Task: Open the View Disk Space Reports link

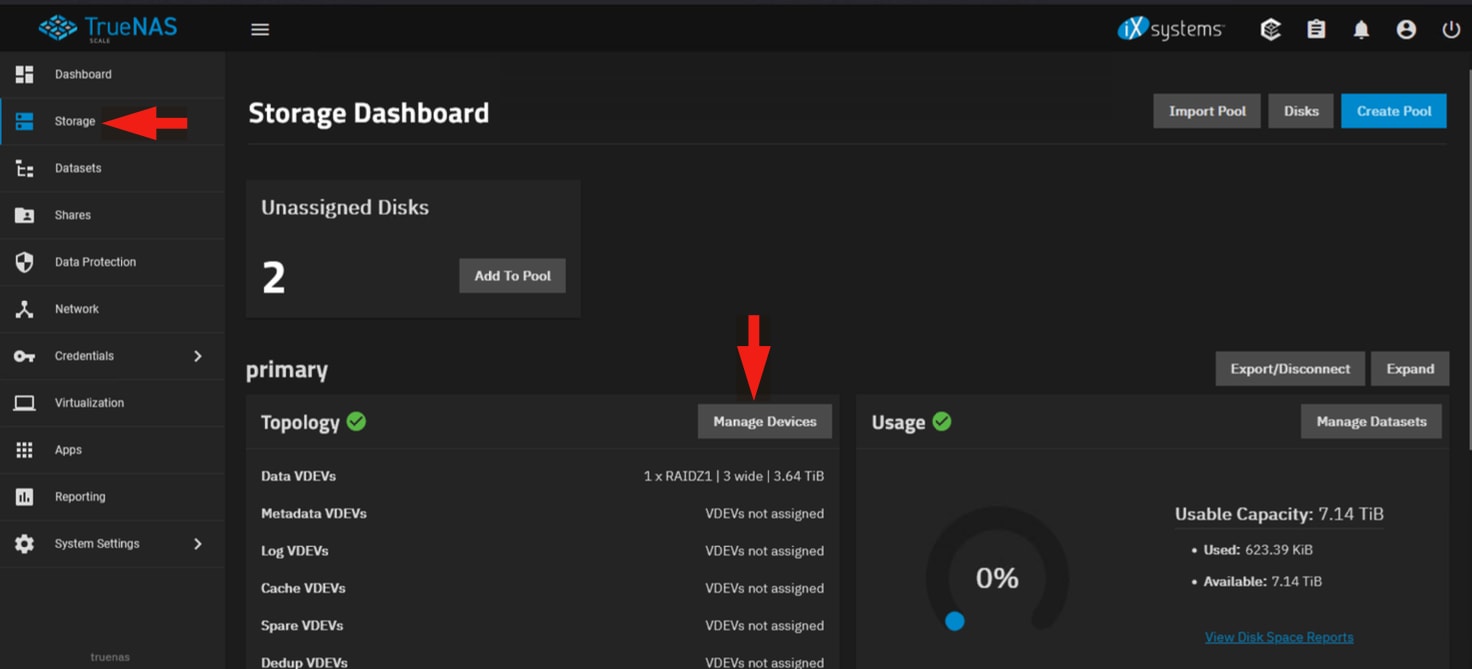Action: [x=1278, y=637]
